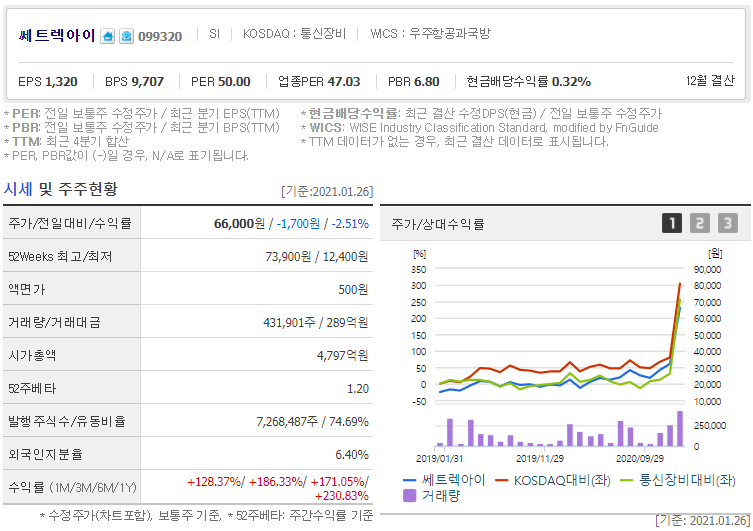Click the KOSDAQ : 통신장비 classification
Viewport: 753px width, 531px height.
pyautogui.click(x=294, y=34)
